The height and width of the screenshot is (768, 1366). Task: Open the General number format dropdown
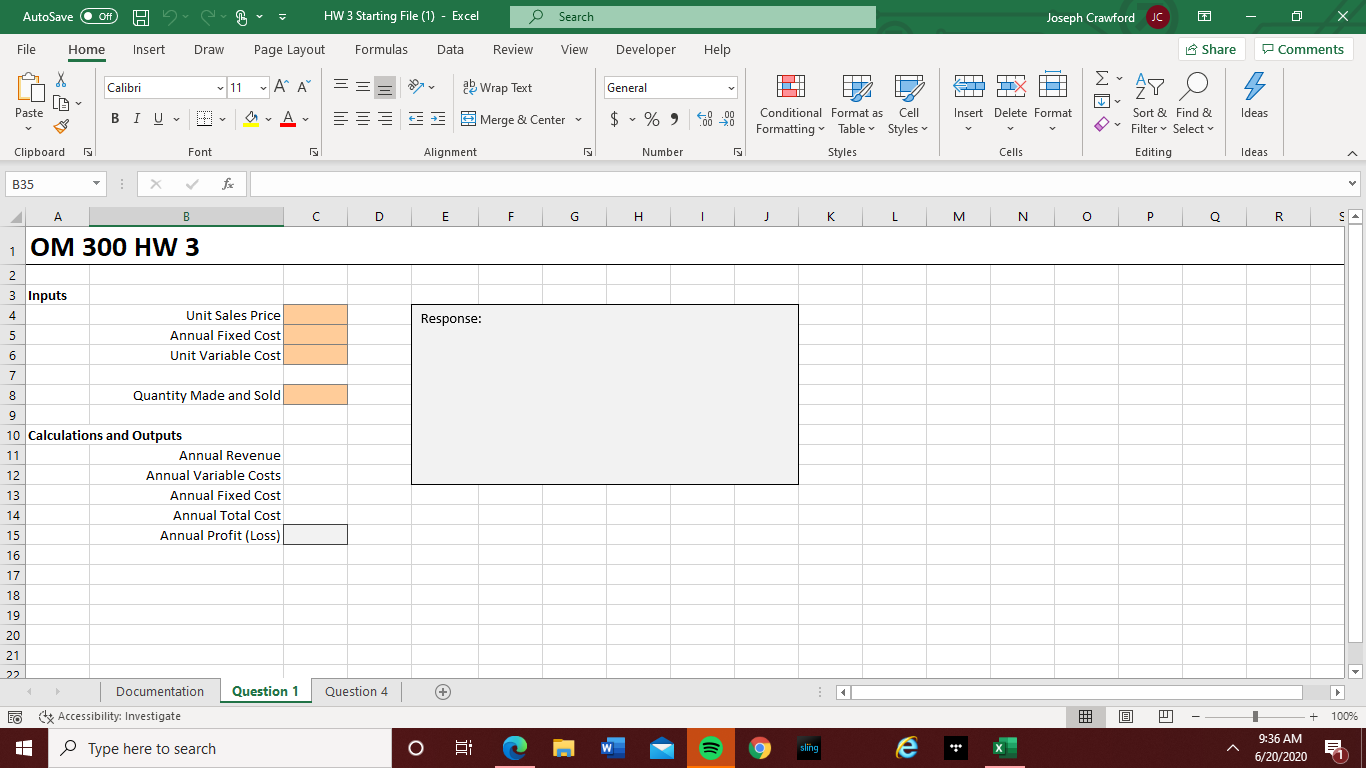click(731, 88)
